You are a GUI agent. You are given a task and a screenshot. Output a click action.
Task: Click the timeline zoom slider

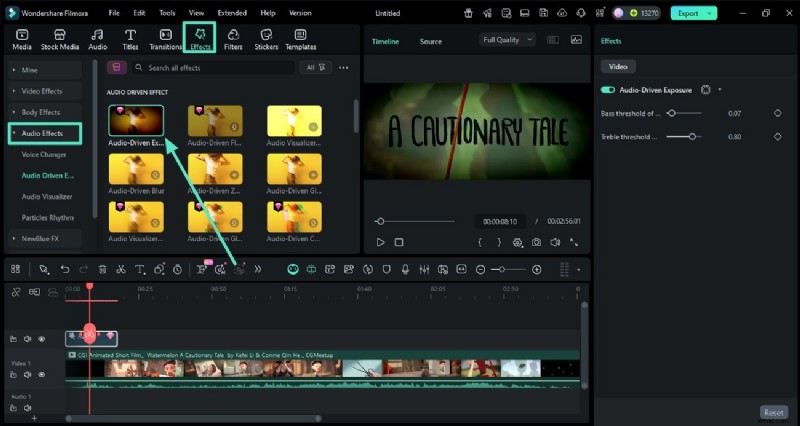(508, 270)
